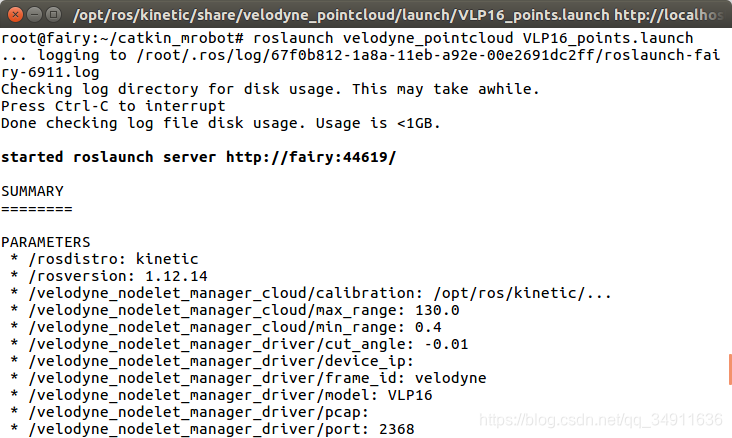Click the frame_id velodyne value
Screen dimensions: 732x438
click(450, 378)
